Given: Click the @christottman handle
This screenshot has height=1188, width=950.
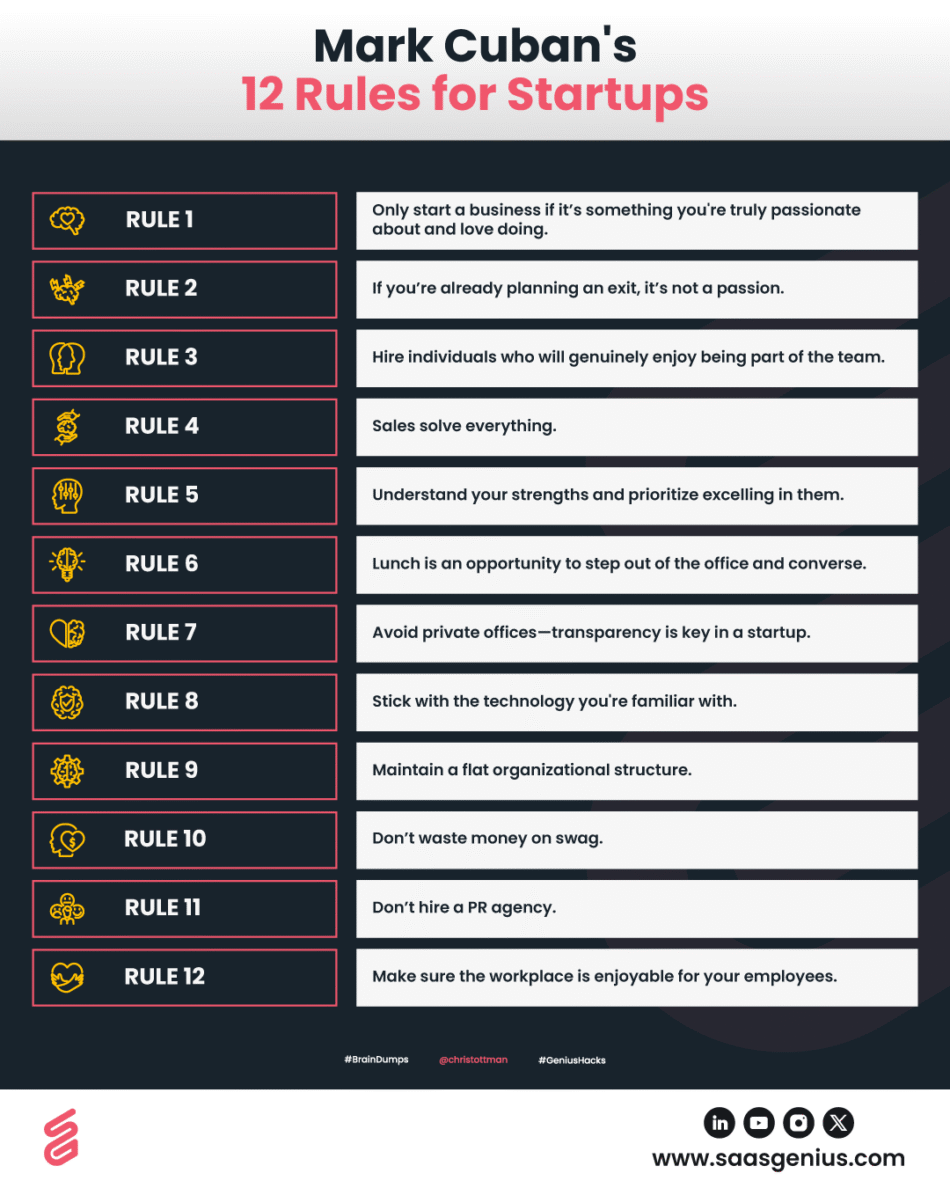Looking at the screenshot, I should (473, 1060).
